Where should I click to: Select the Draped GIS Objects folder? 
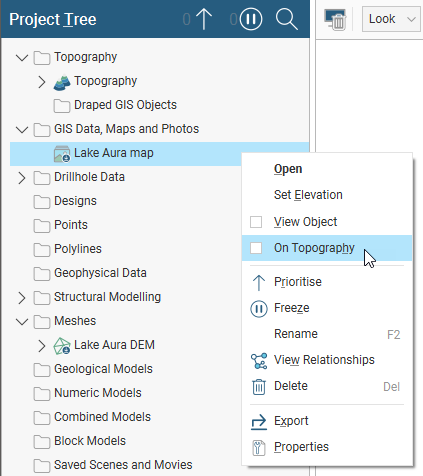tap(125, 105)
